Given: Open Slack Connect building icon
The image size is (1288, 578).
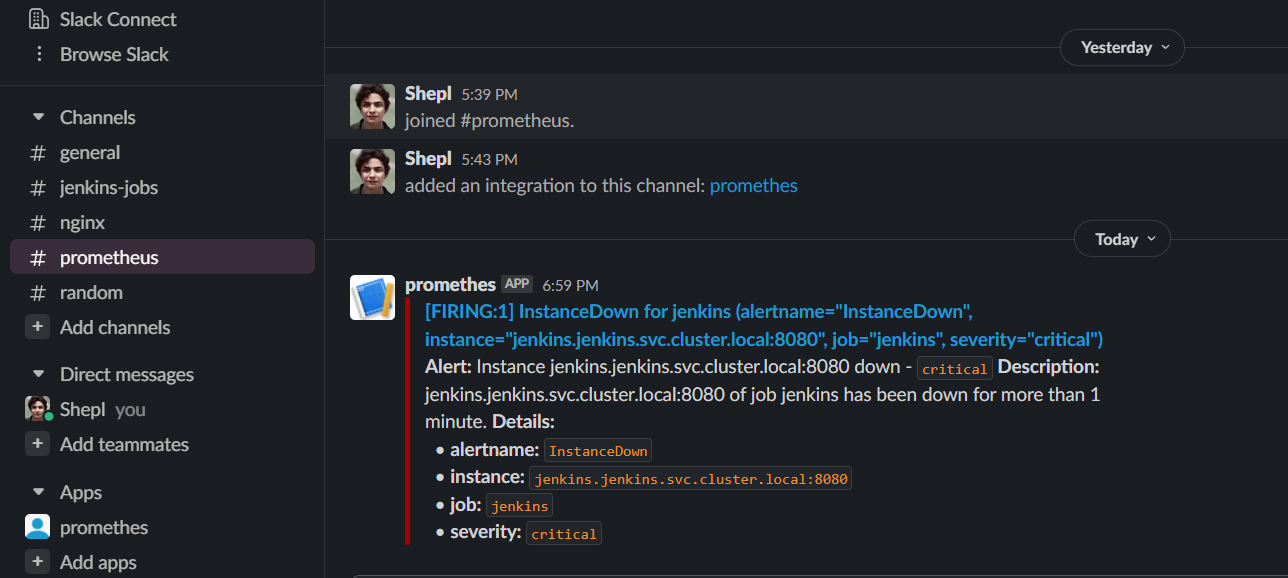Looking at the screenshot, I should [38, 19].
